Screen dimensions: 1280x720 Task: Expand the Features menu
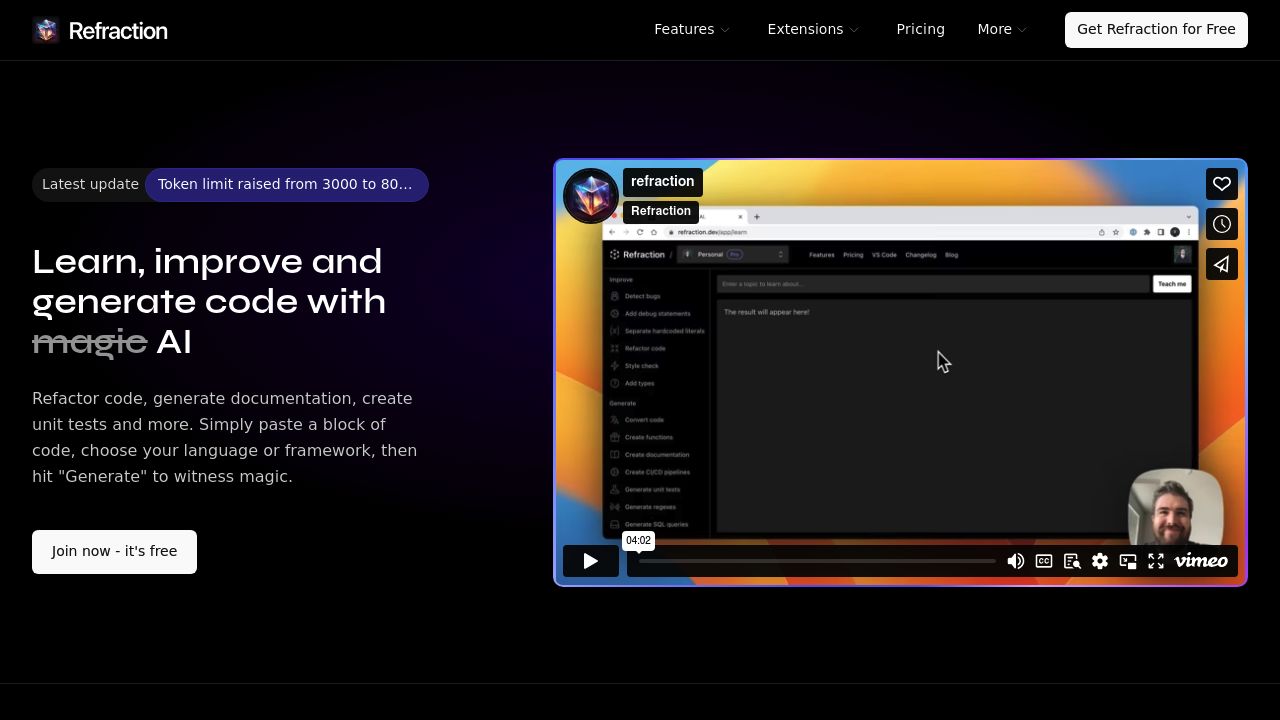pyautogui.click(x=692, y=29)
